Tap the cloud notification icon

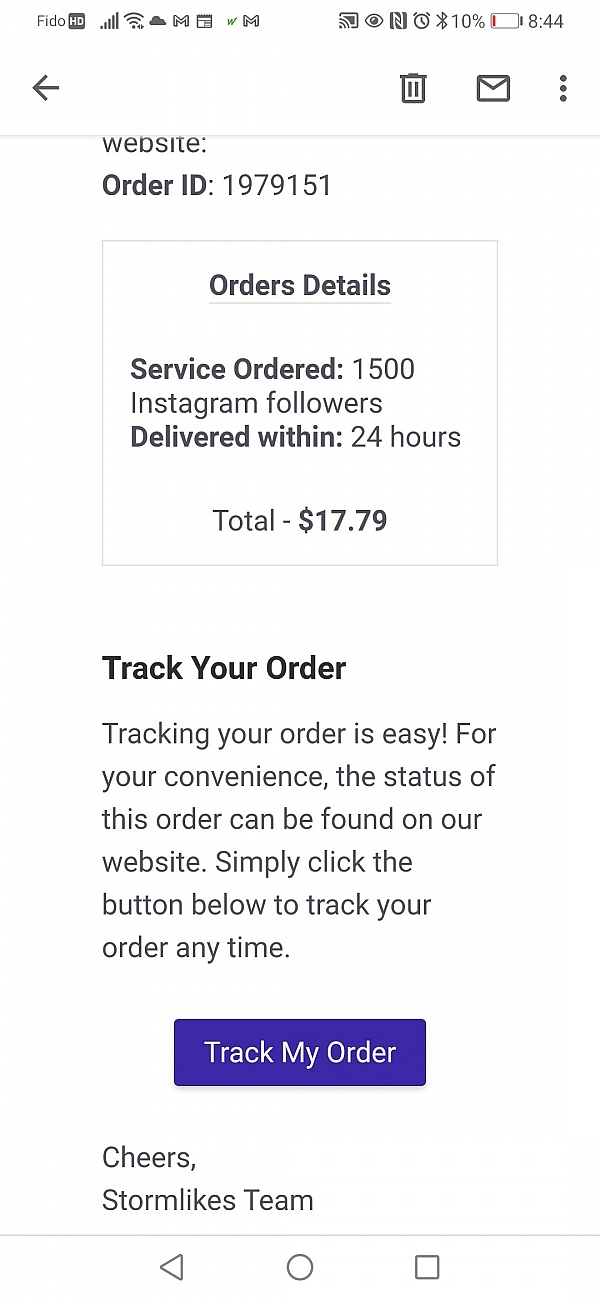tap(158, 21)
